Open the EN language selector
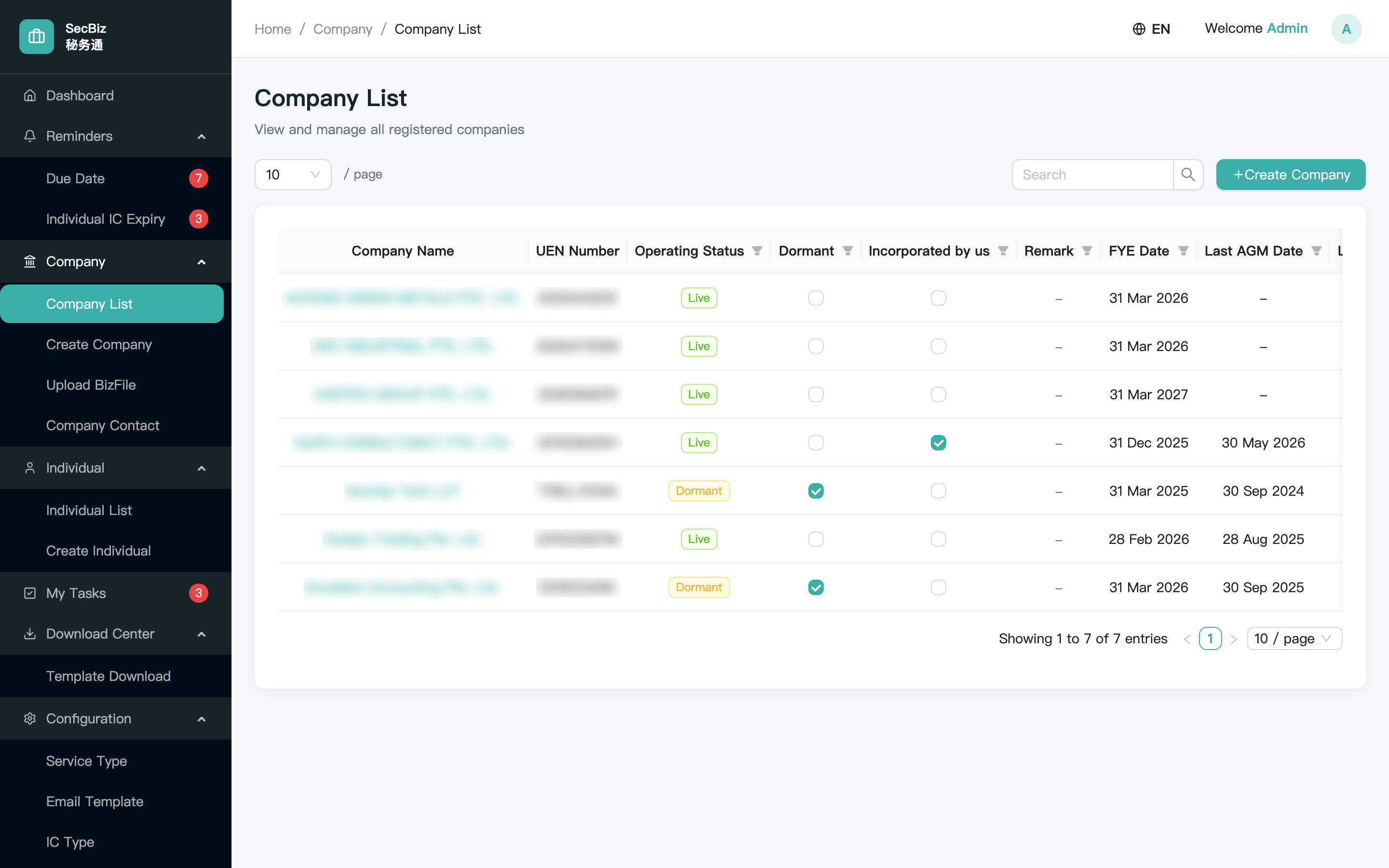The image size is (1389, 868). (x=1151, y=29)
